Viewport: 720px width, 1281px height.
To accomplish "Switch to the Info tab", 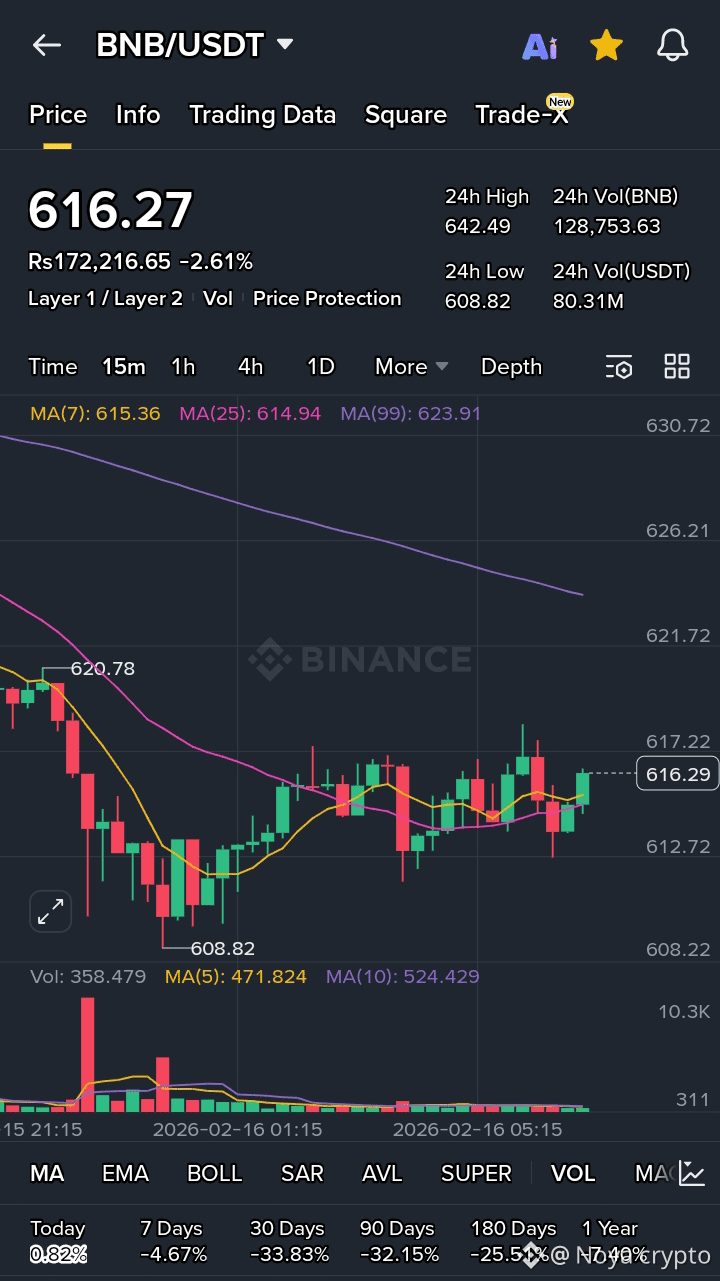I will point(138,115).
